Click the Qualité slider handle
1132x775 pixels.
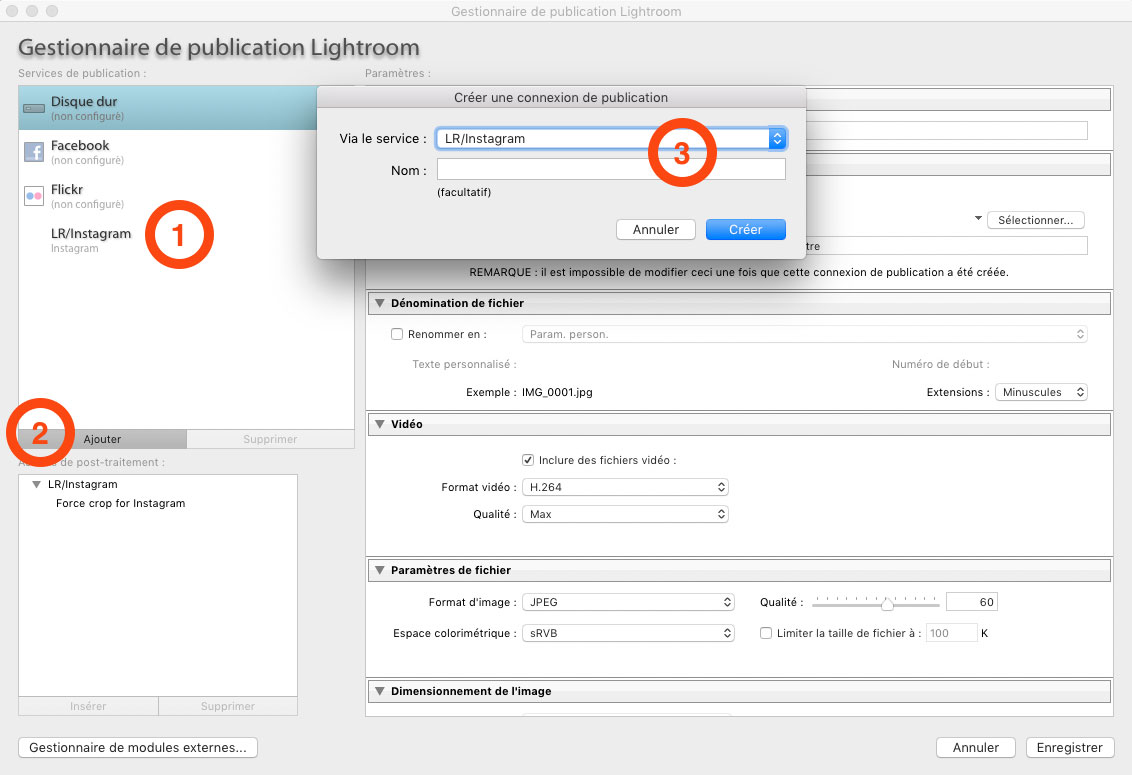887,604
